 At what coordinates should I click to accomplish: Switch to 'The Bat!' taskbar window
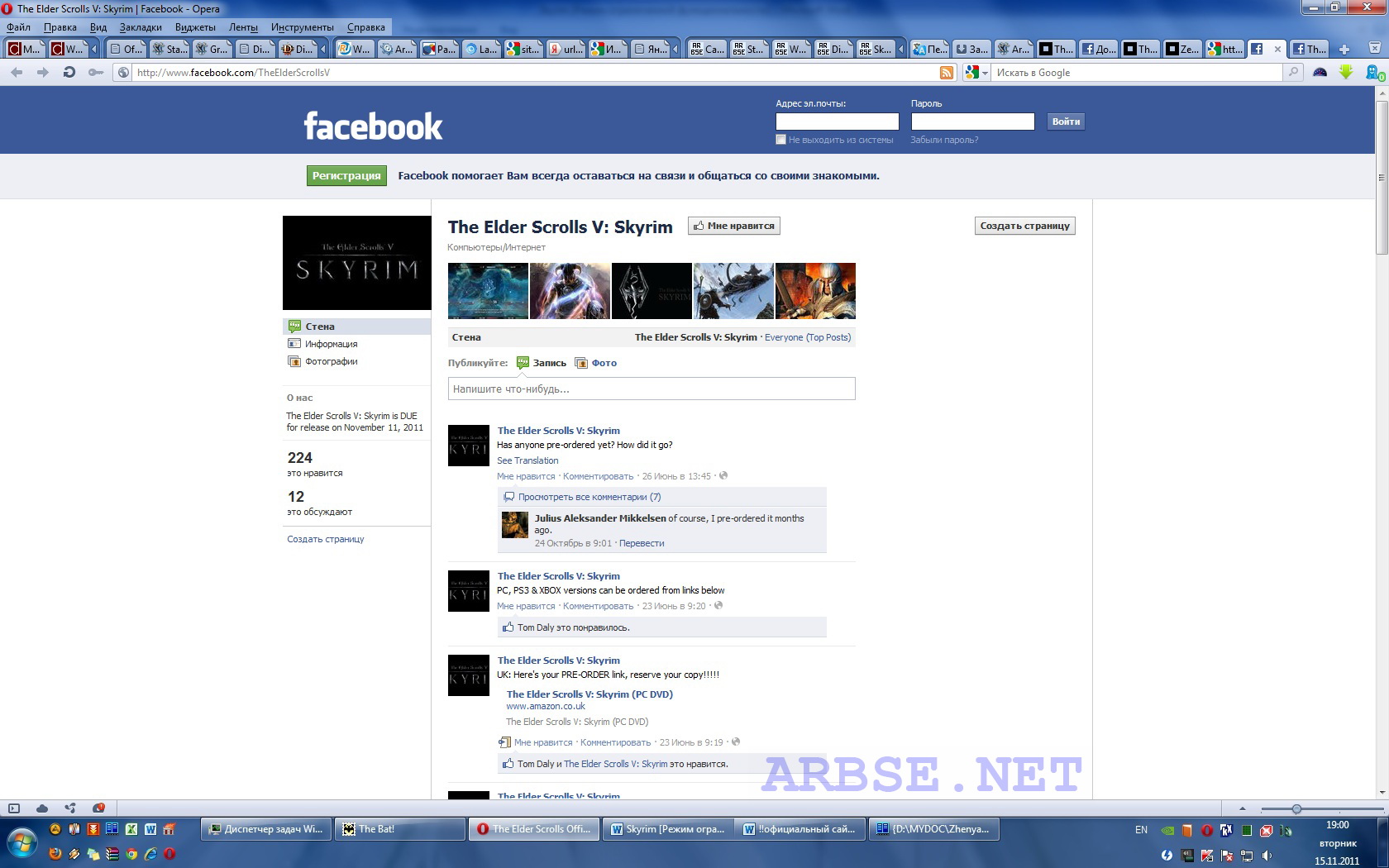400,829
